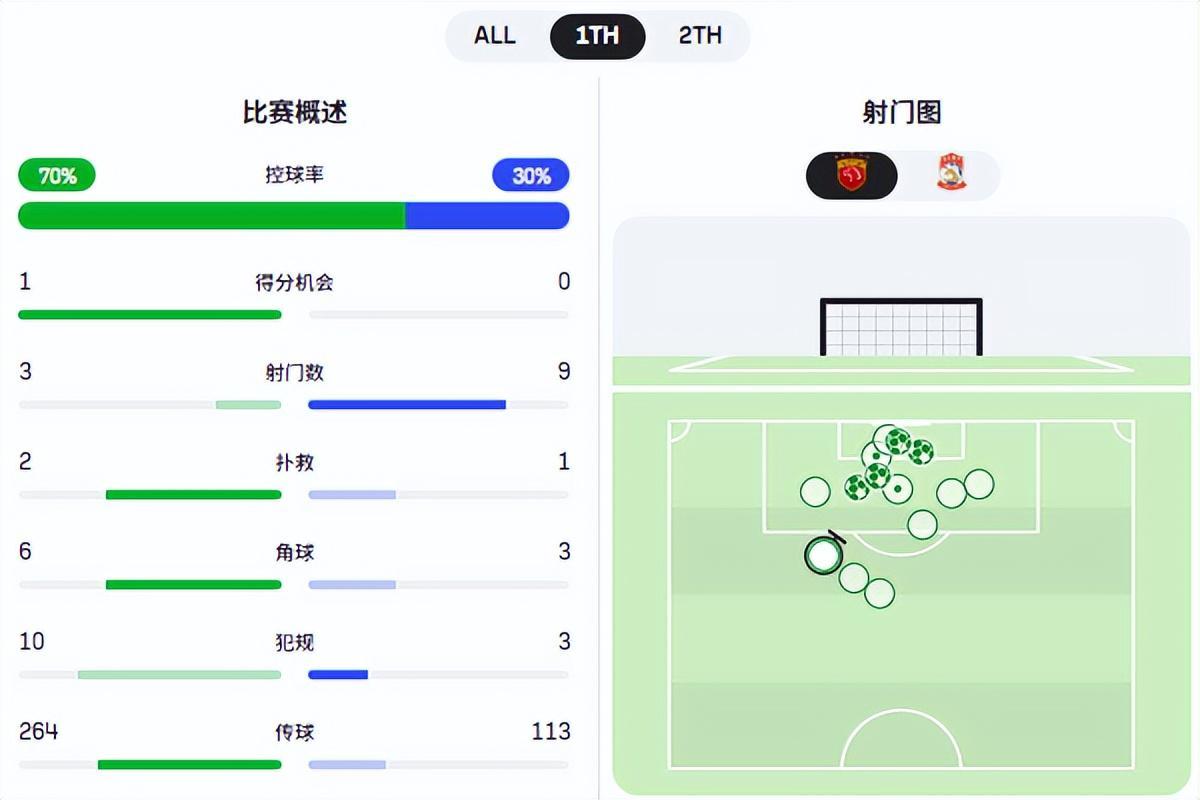Show ALL match period stats

495,36
